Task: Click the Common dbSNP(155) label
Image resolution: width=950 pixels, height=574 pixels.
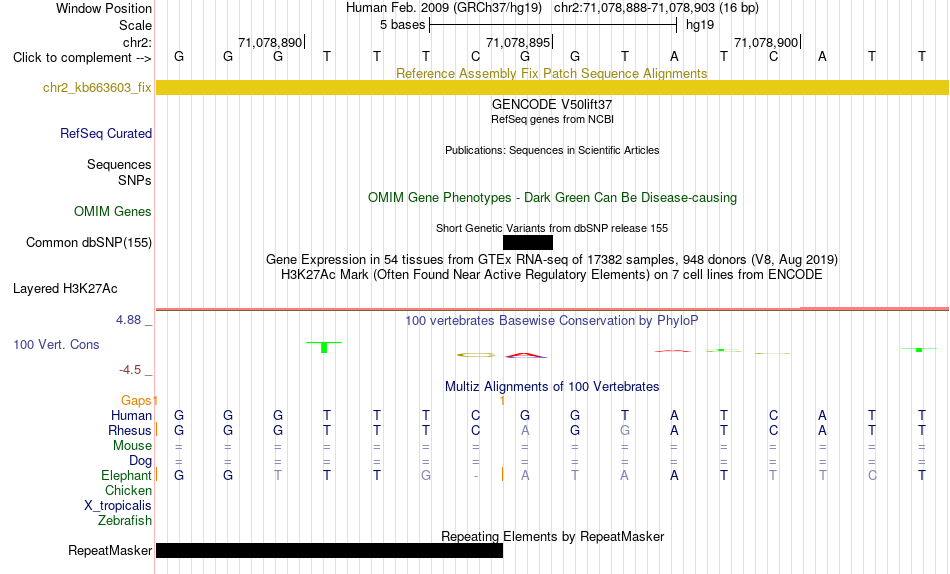Action: pos(89,242)
